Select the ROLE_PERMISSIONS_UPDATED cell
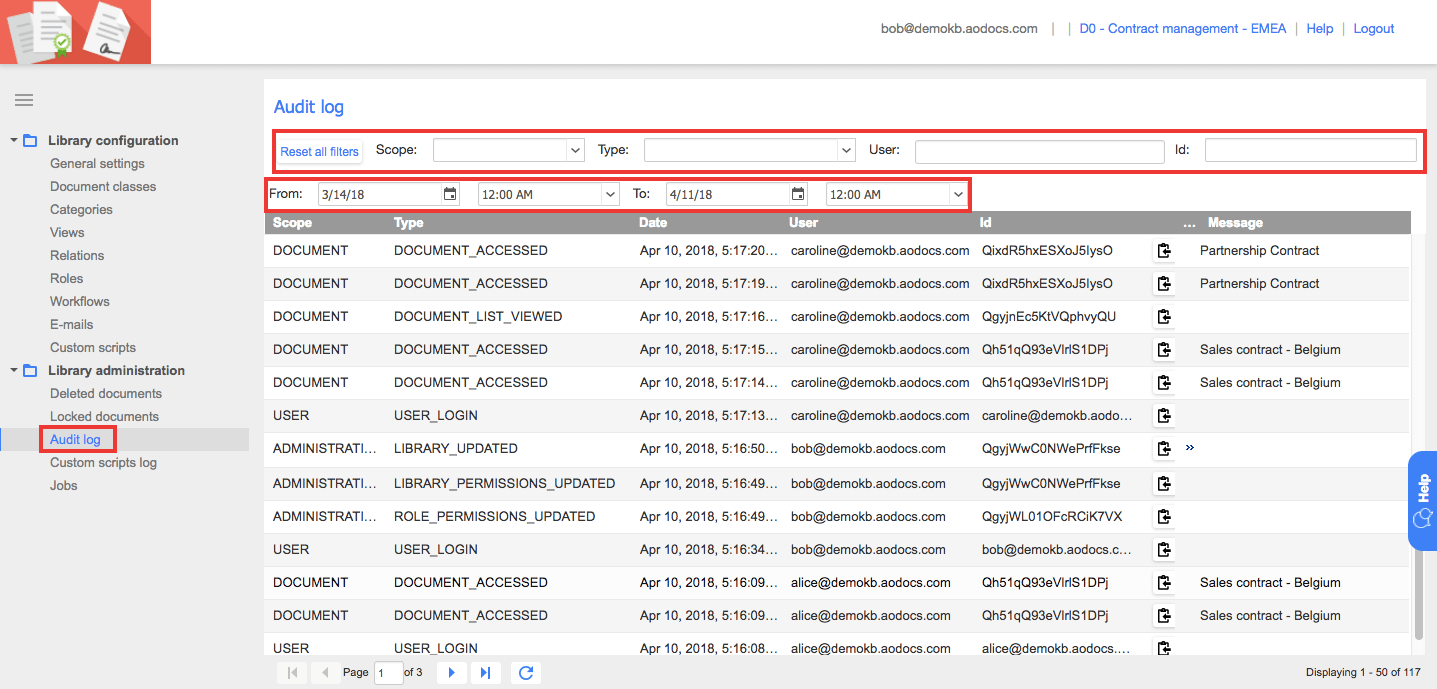Viewport: 1437px width, 689px height. (x=495, y=517)
